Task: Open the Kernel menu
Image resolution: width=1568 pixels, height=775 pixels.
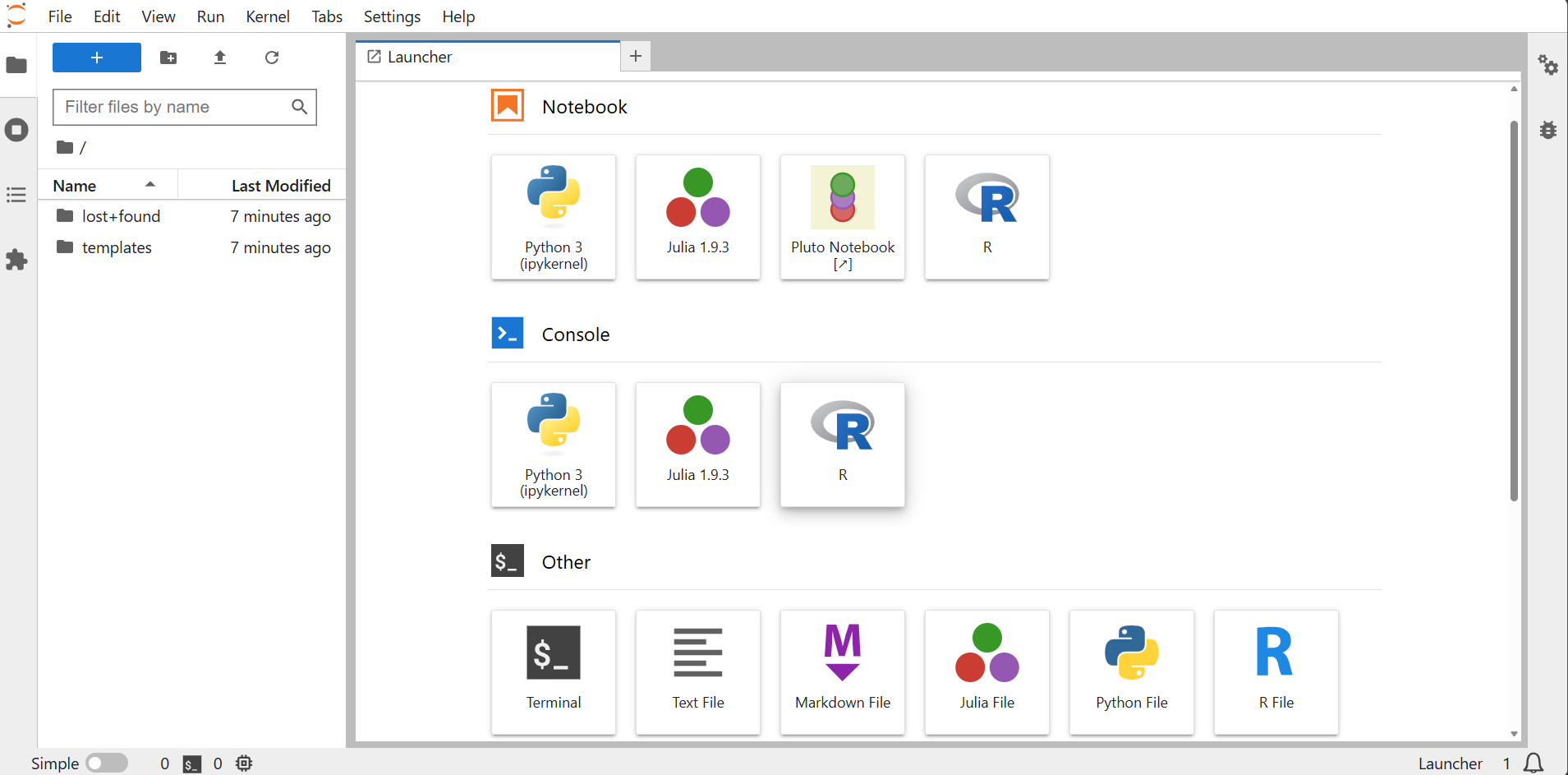Action: coord(268,16)
